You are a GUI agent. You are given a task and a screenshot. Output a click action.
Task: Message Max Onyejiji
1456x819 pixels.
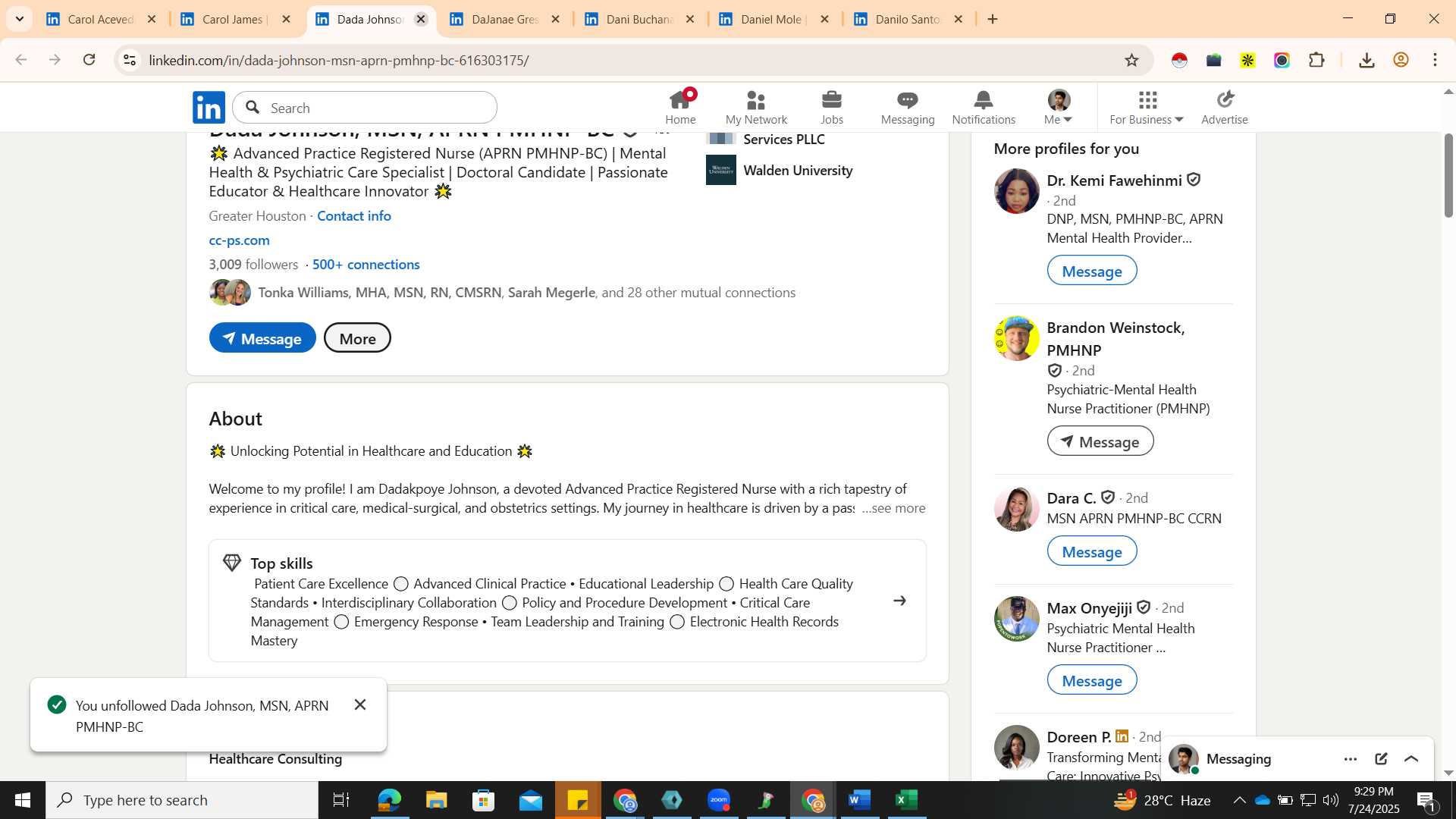(x=1091, y=680)
